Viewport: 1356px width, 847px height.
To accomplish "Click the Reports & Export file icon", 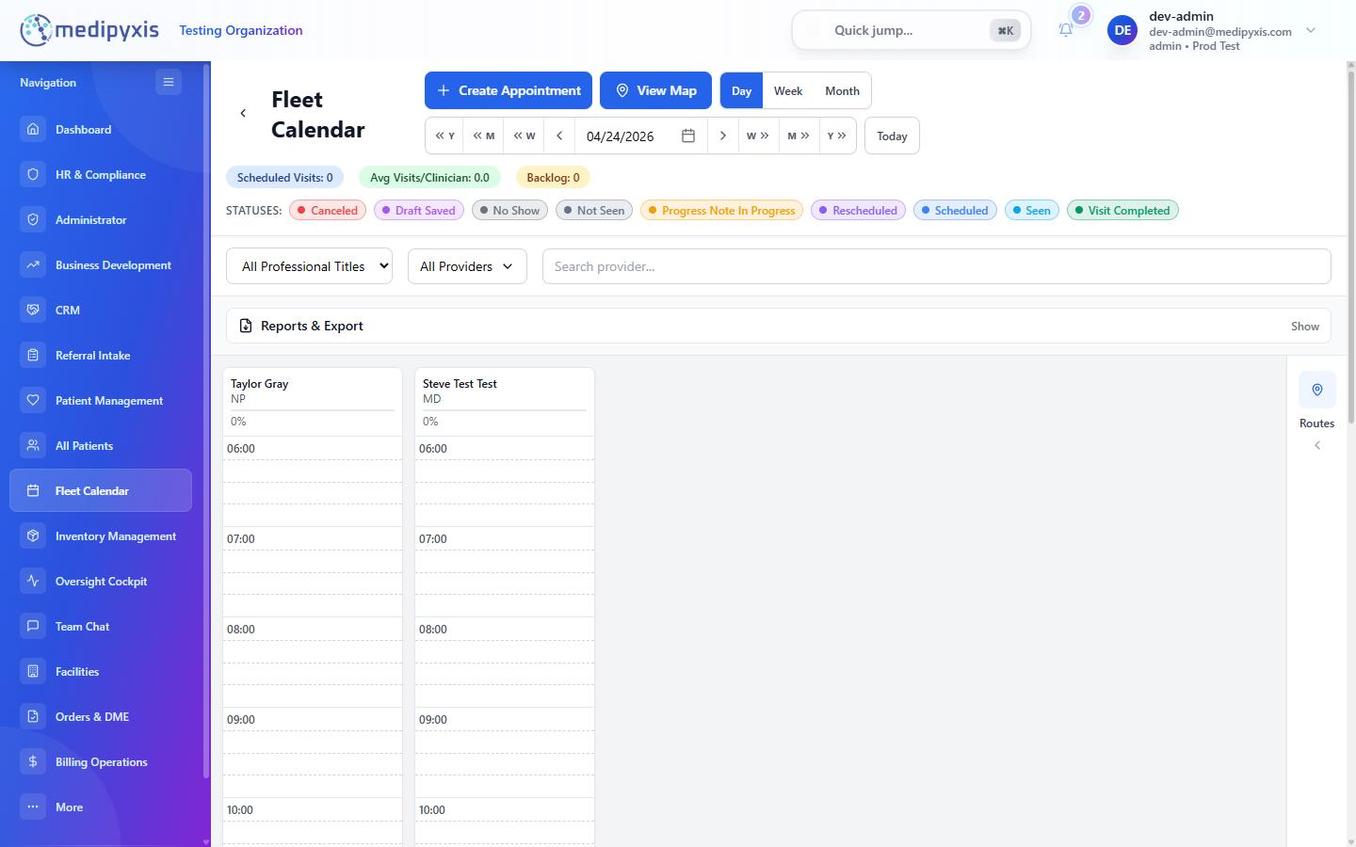I will click(x=246, y=326).
